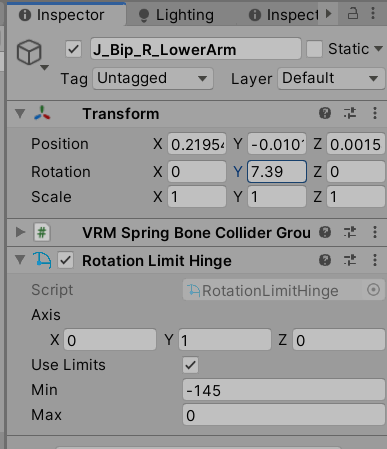The height and width of the screenshot is (449, 387).
Task: Click the Position Y field
Action: pyautogui.click(x=277, y=144)
